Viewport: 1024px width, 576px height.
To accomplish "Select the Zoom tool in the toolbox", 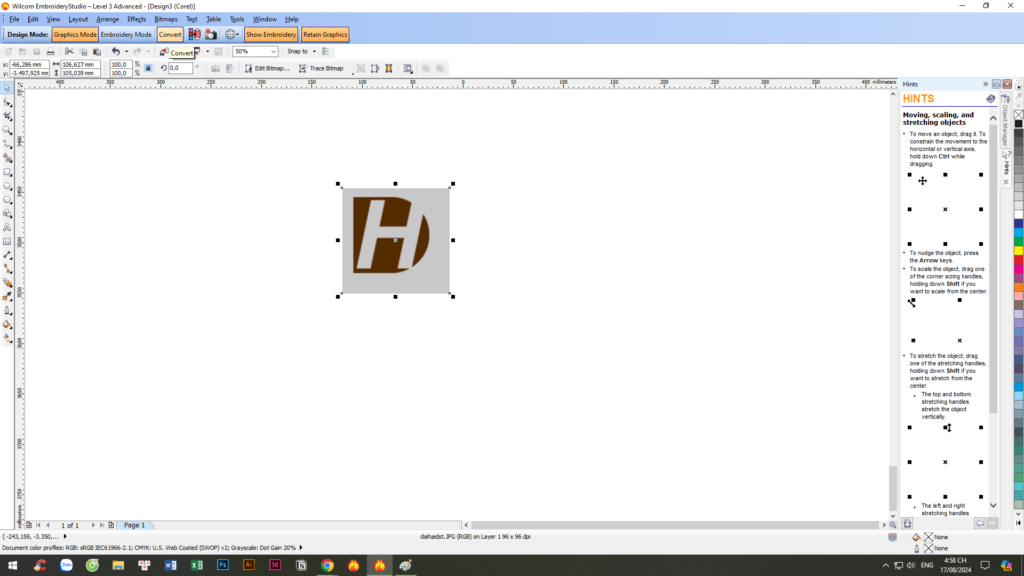I will pyautogui.click(x=7, y=130).
